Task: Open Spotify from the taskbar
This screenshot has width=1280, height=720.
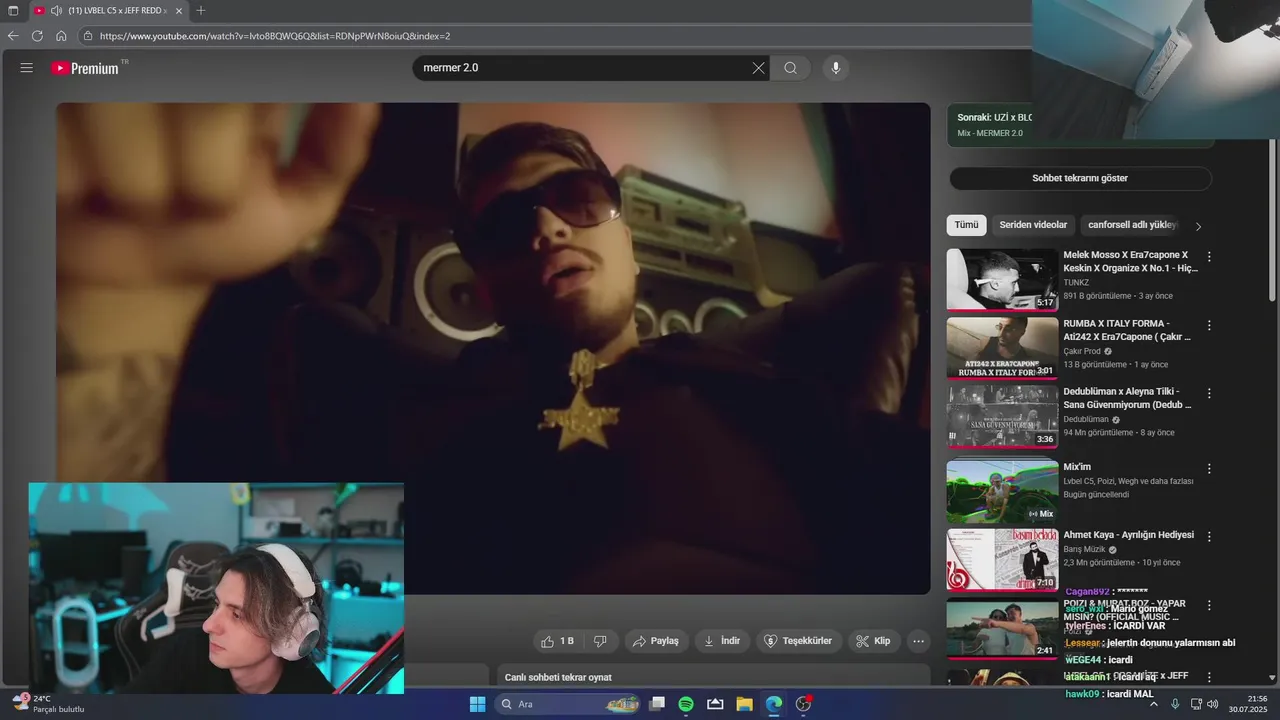Action: pyautogui.click(x=686, y=704)
